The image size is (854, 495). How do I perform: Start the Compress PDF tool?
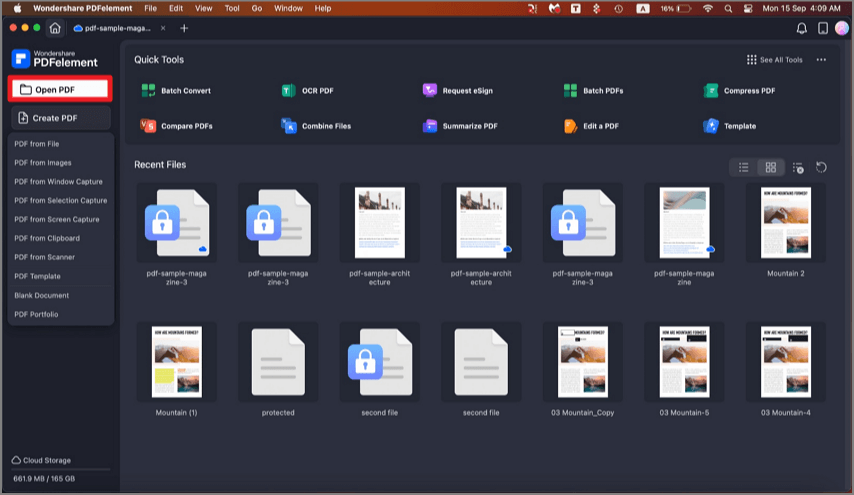[x=739, y=90]
